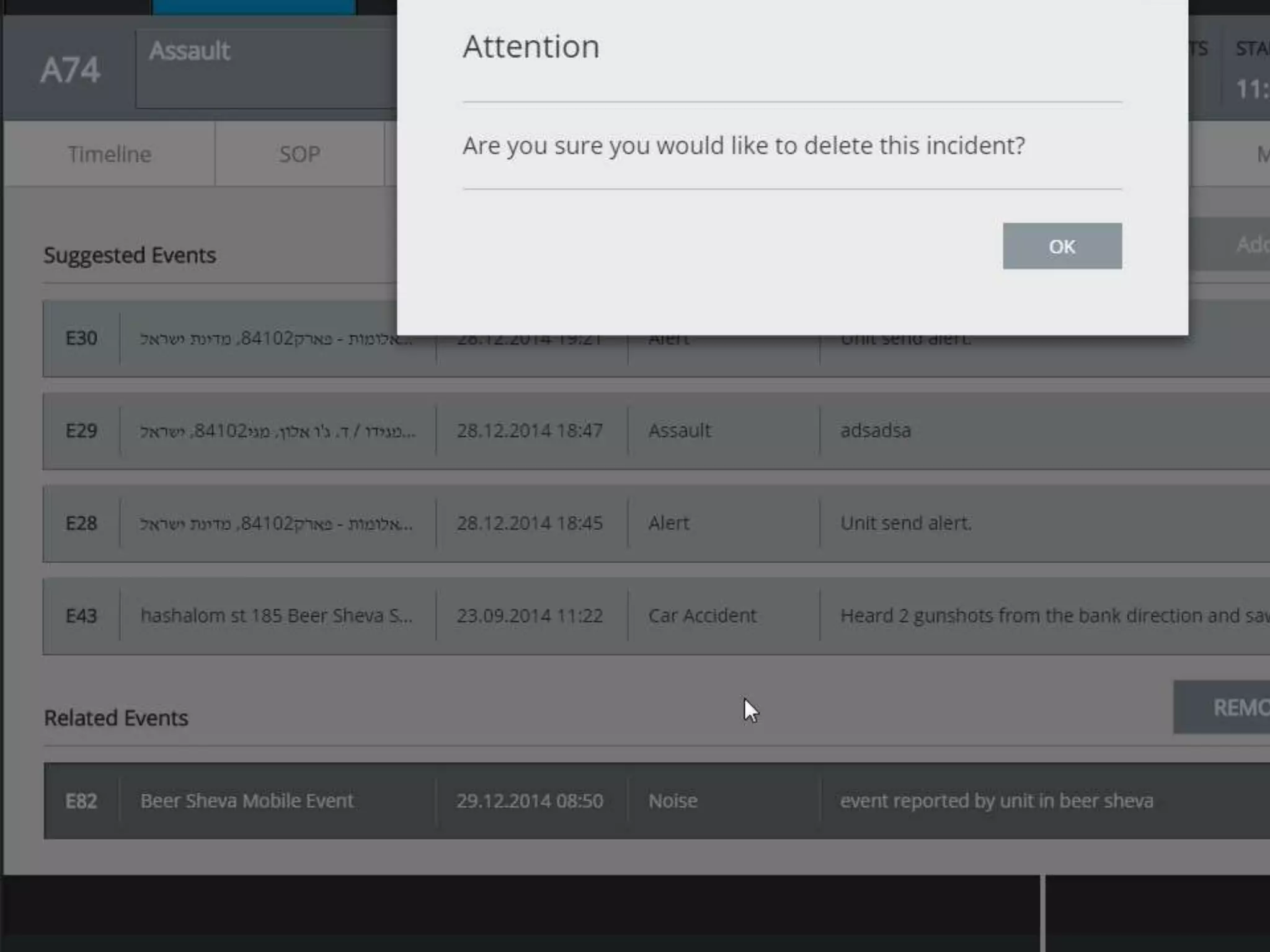This screenshot has width=1270, height=952.
Task: Click the Car Accident type cell
Action: click(702, 616)
